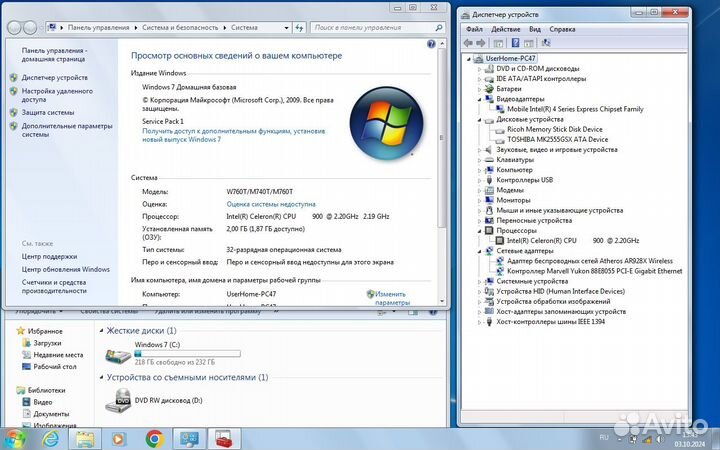Select Atheros AR928X Wireless adapter
The height and width of the screenshot is (450, 720).
590,260
